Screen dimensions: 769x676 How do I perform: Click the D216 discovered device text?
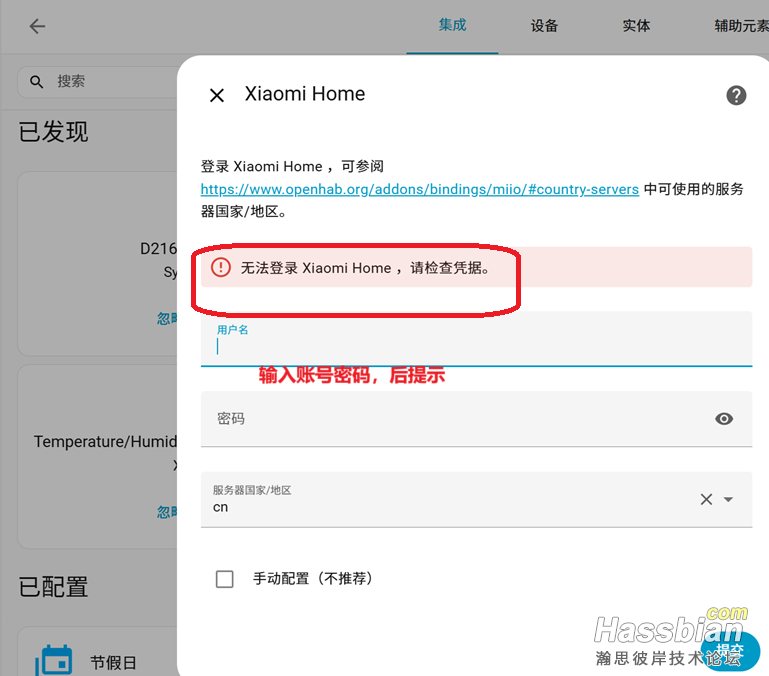[x=158, y=249]
